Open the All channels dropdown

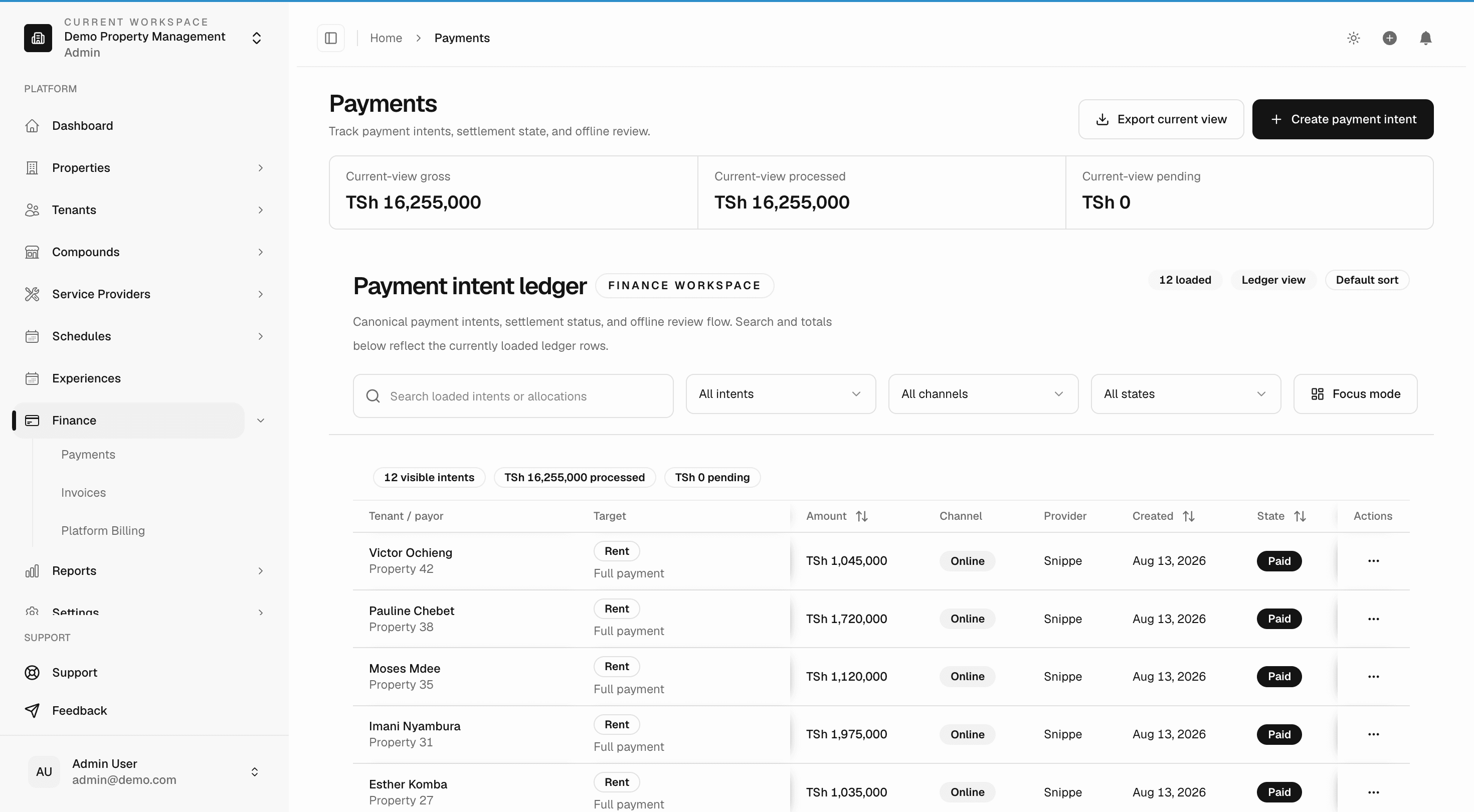pyautogui.click(x=983, y=393)
